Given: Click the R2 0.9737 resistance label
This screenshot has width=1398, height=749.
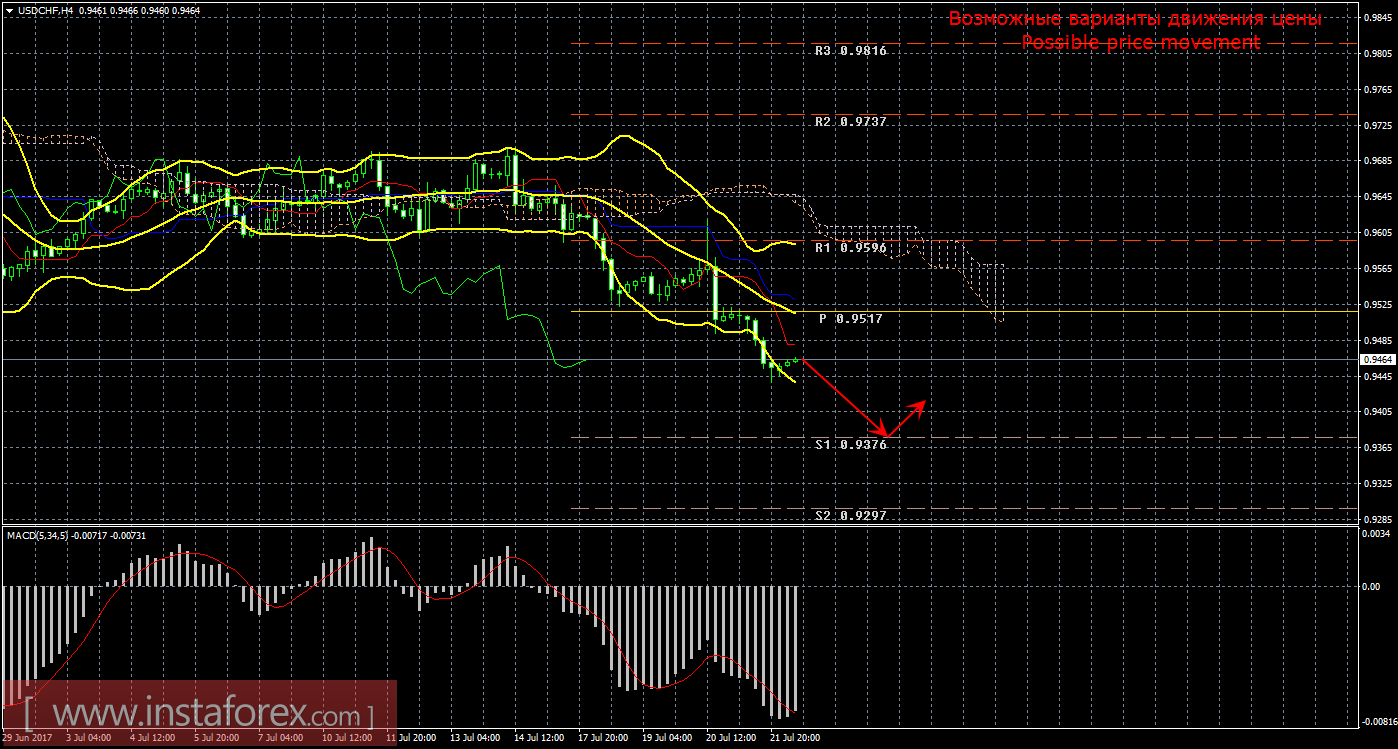Looking at the screenshot, I should click(x=850, y=121).
